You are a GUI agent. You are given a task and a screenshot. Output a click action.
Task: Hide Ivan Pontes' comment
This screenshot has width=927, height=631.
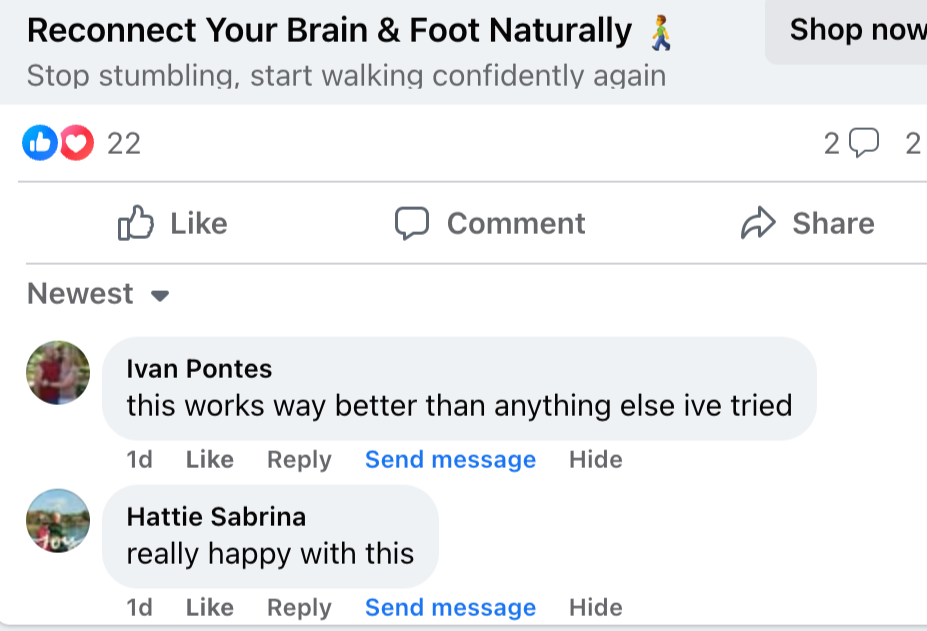coord(596,460)
